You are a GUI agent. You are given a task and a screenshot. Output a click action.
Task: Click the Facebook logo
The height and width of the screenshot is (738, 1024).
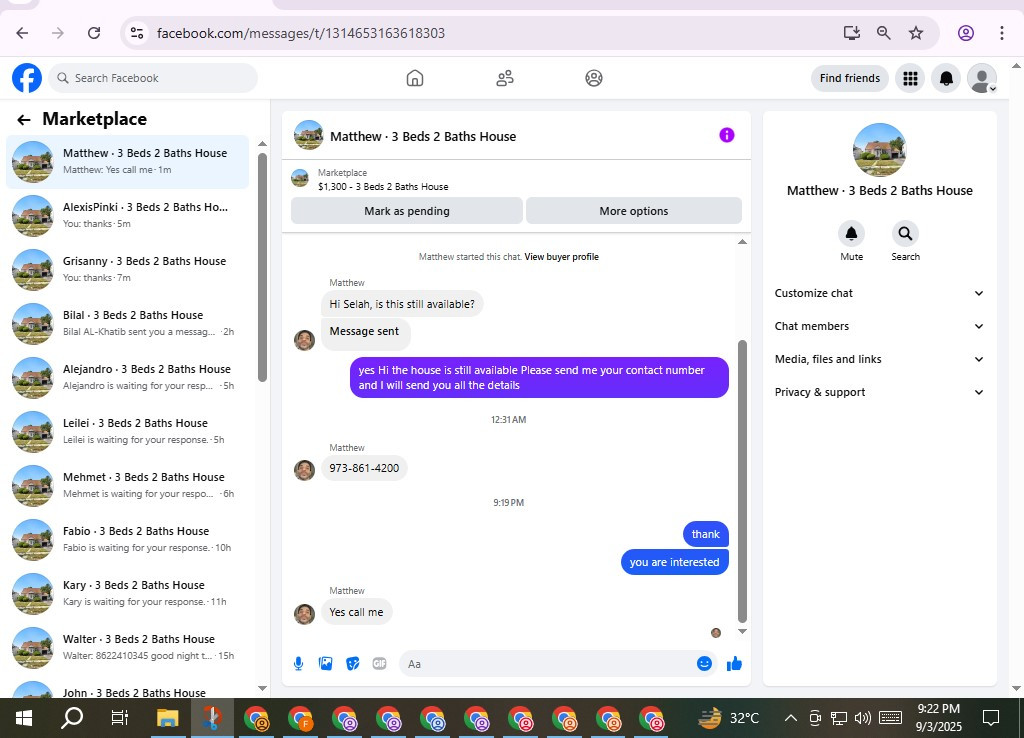[27, 78]
